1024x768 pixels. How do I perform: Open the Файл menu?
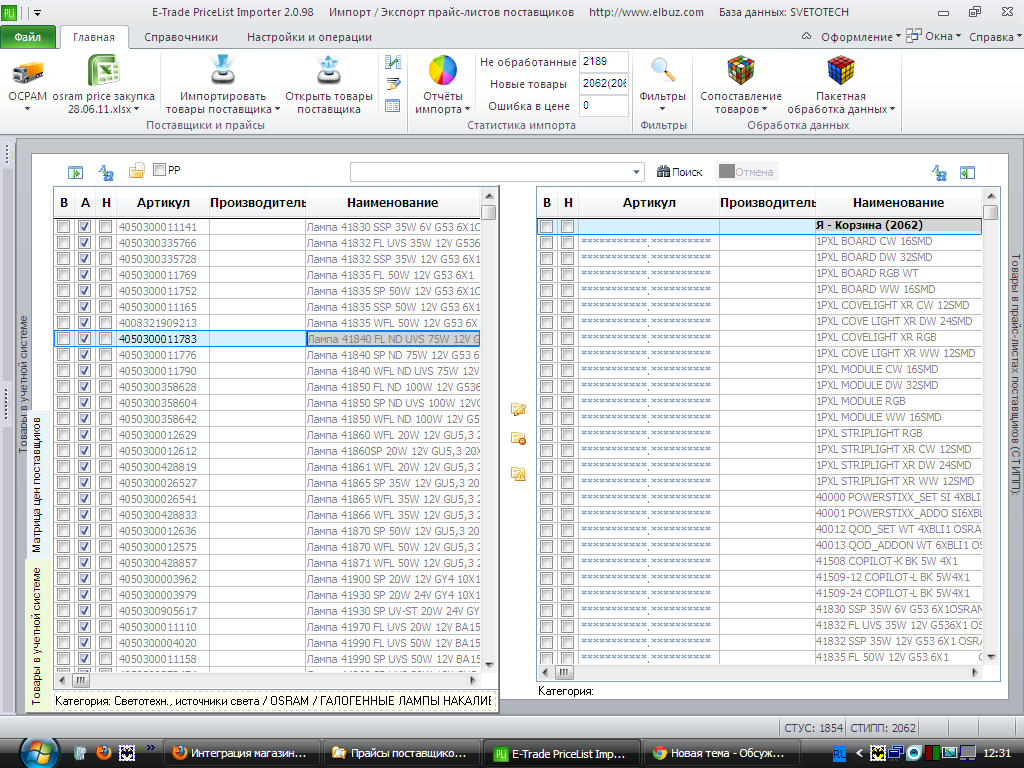point(27,37)
